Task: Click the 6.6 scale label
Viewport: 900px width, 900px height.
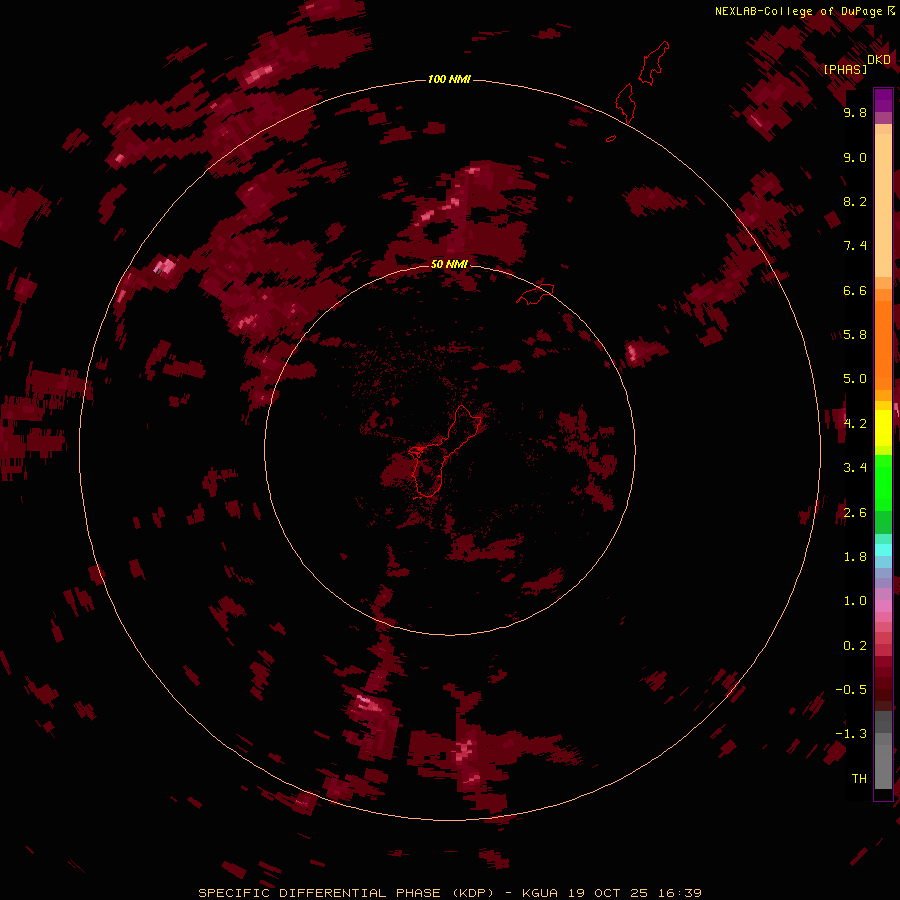Action: (855, 290)
